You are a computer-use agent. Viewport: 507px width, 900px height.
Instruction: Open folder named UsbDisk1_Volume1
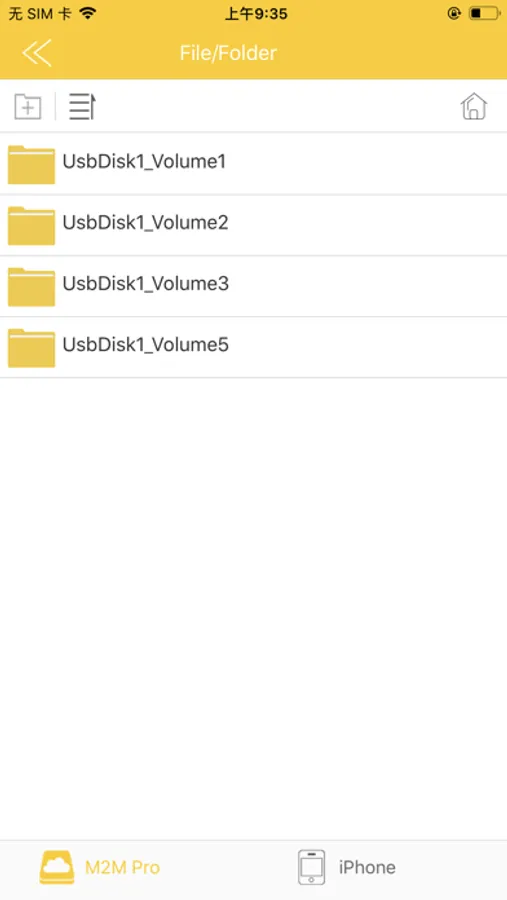click(x=253, y=164)
